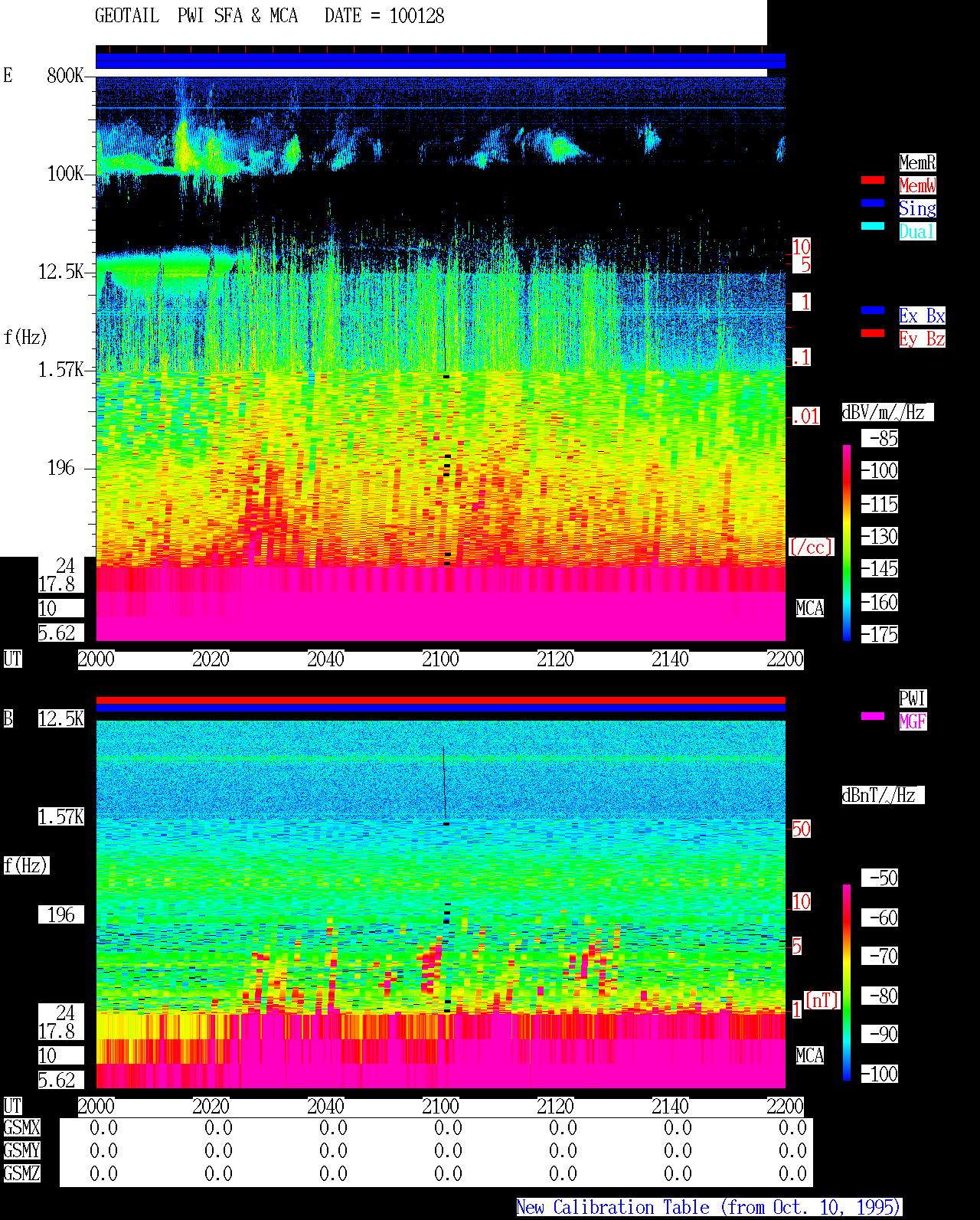Click the blue Sing legend swatch
This screenshot has width=980, height=1220.
point(873,203)
